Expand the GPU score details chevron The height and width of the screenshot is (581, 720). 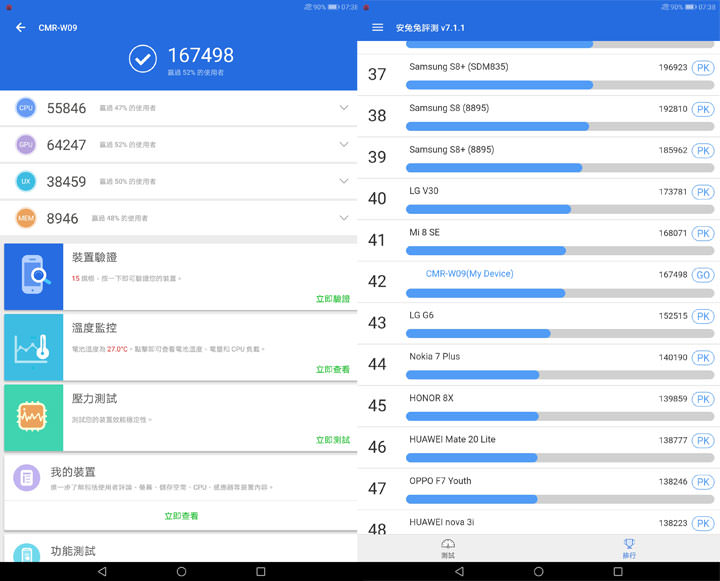[343, 145]
